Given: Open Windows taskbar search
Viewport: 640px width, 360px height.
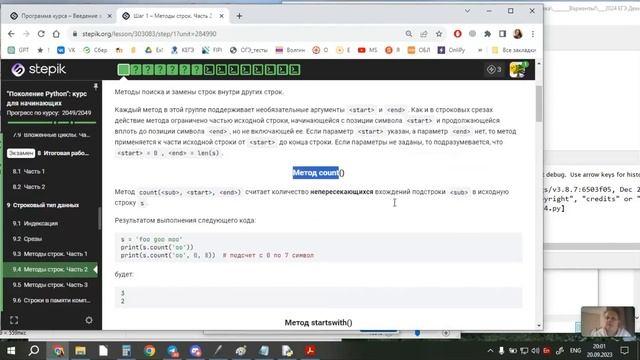Looking at the screenshot, I should tap(34, 351).
